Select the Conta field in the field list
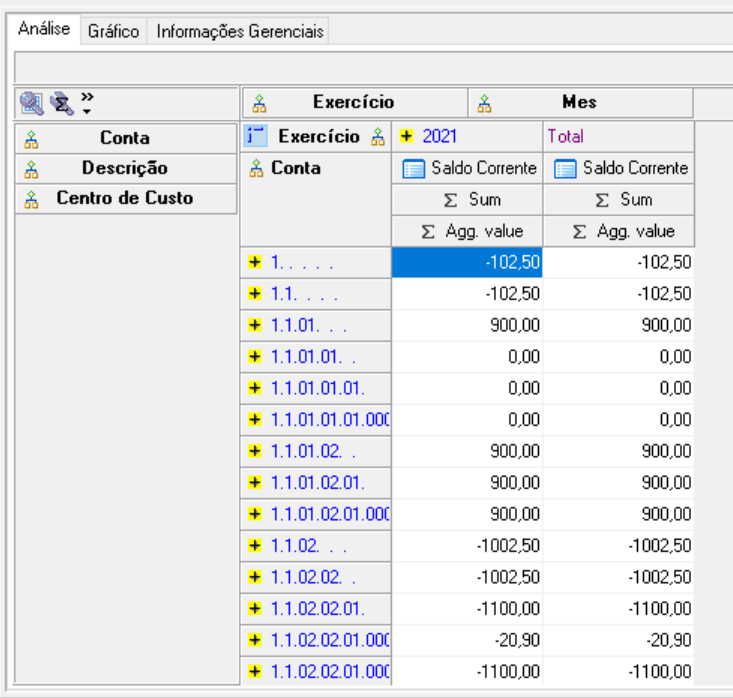Viewport: 733px width, 698px height. point(126,138)
